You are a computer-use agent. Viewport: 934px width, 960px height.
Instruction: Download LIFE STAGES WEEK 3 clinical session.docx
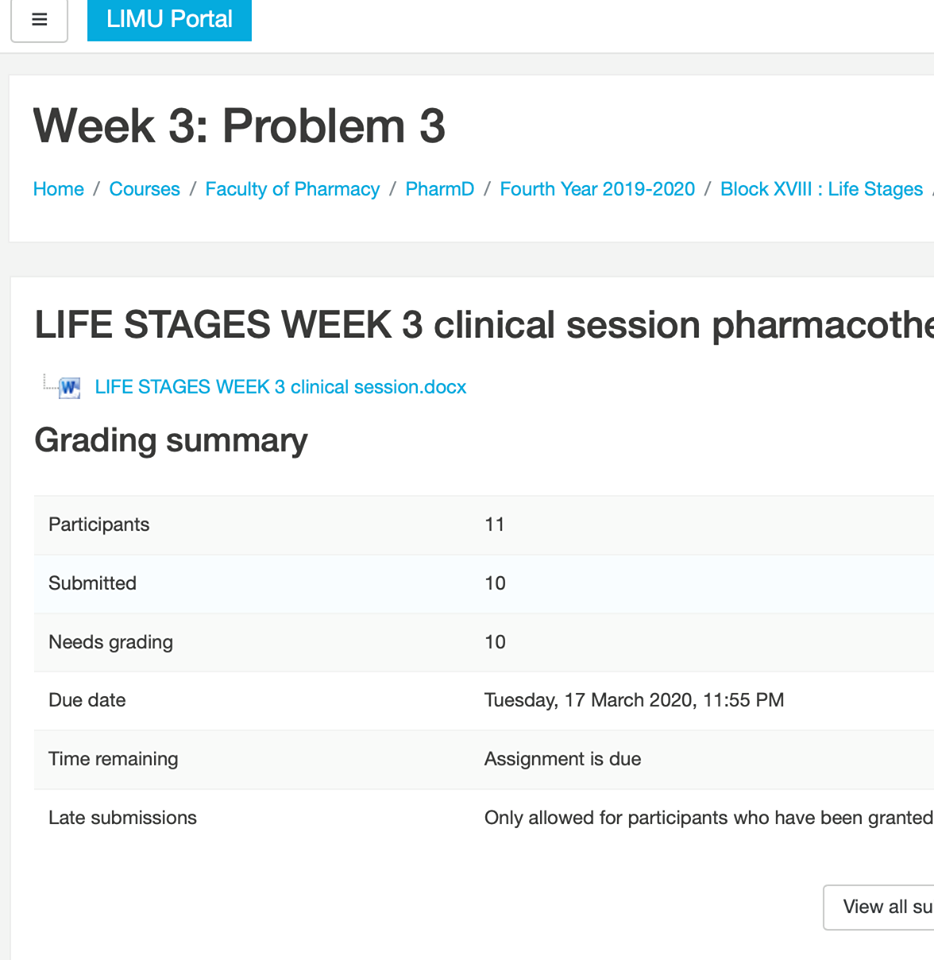coord(280,387)
